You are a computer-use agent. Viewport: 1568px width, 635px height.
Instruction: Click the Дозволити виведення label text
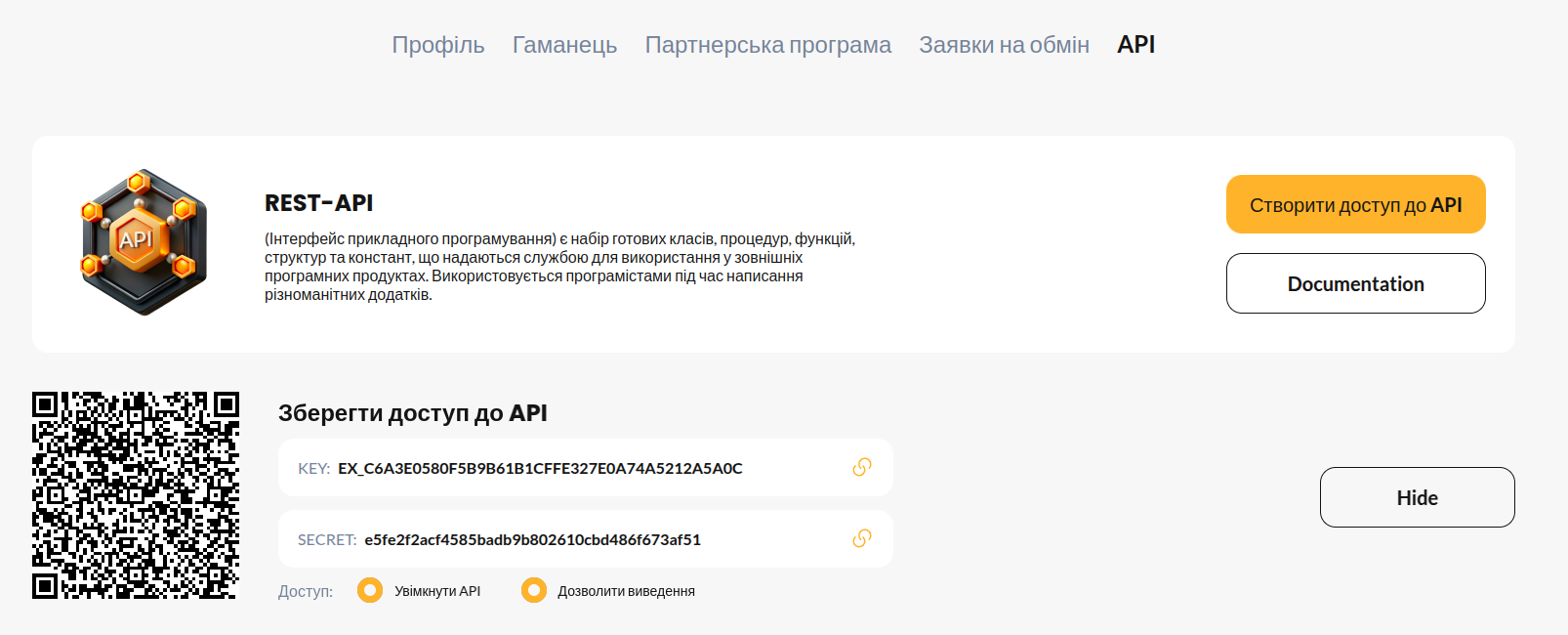[626, 591]
